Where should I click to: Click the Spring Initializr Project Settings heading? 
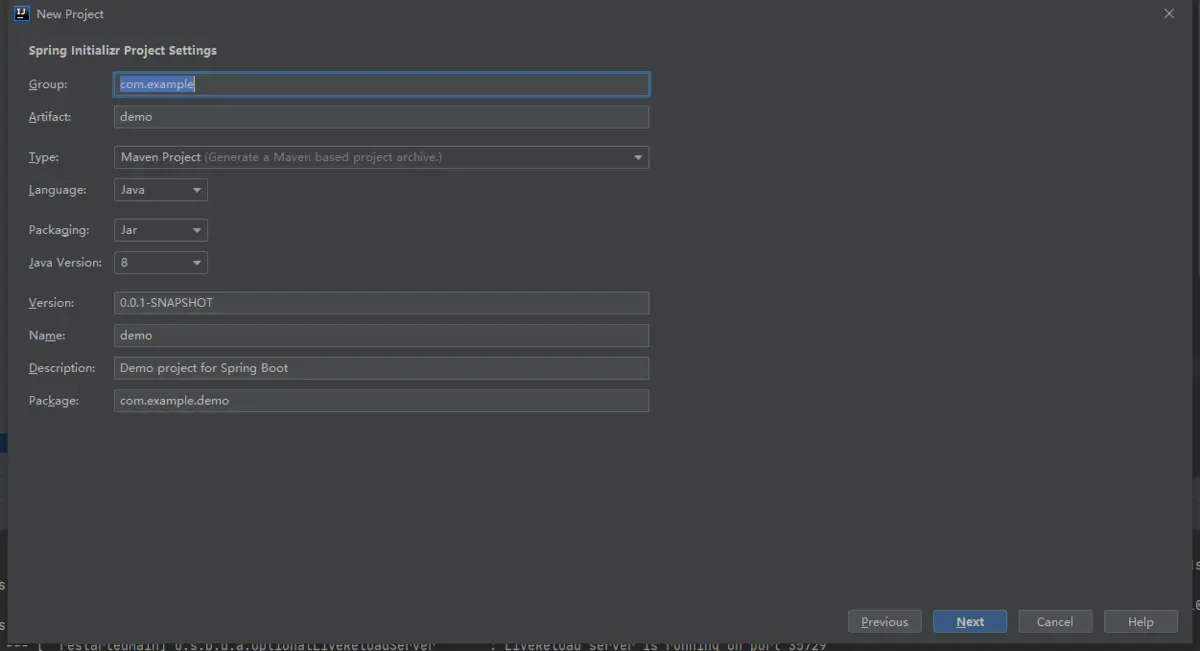(122, 50)
